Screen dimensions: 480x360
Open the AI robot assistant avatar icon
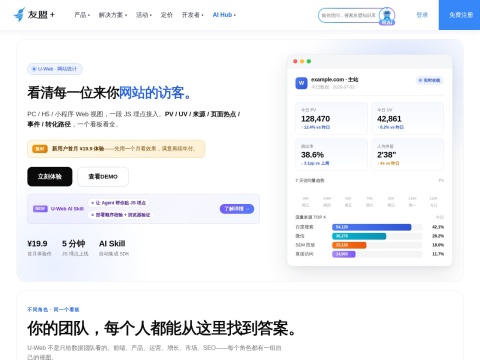point(387,16)
